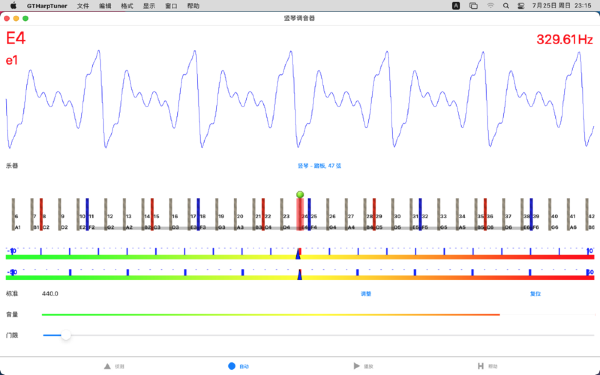Select blue harp string 39 F6
This screenshot has height=375, width=600.
click(x=531, y=214)
